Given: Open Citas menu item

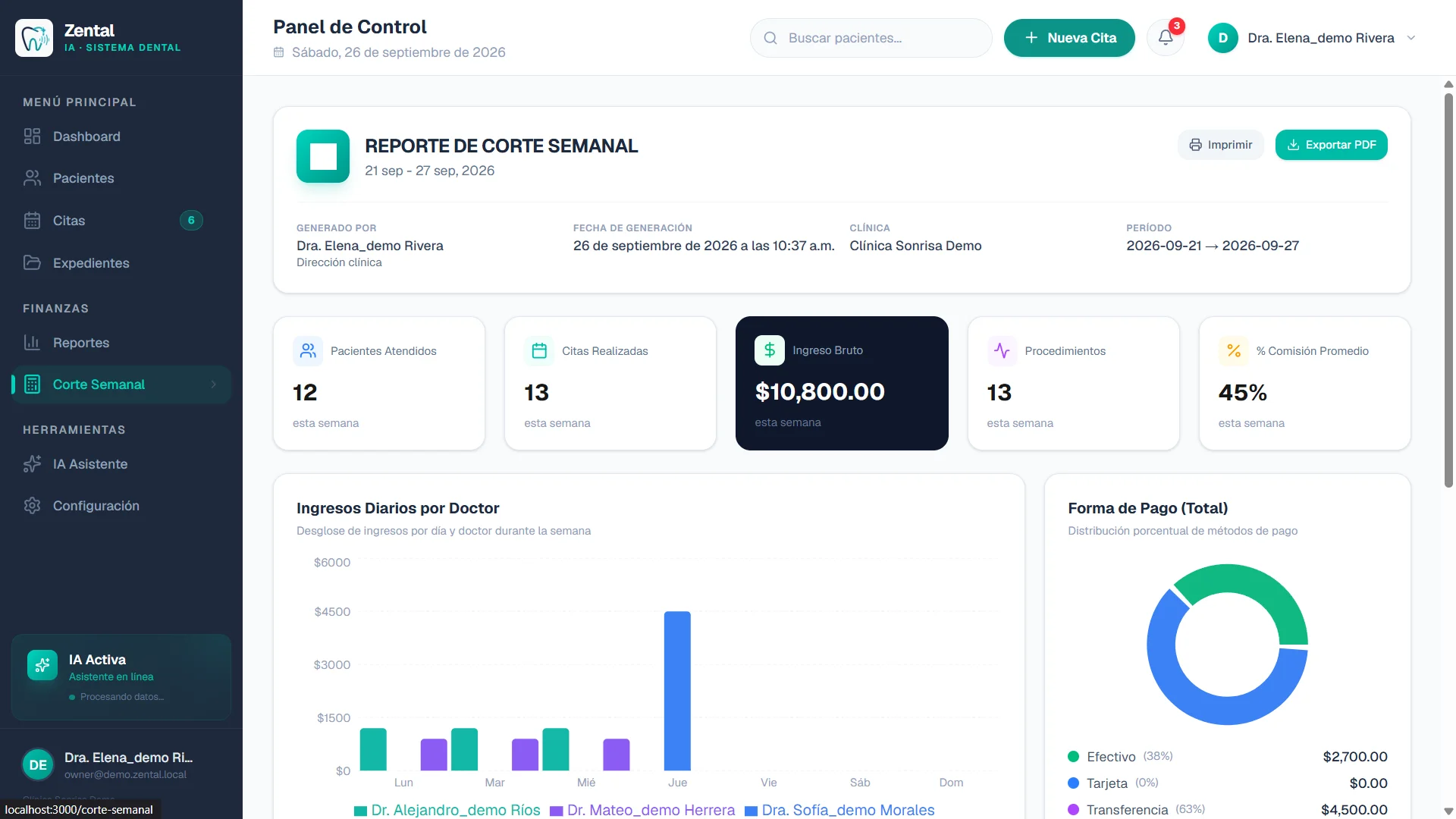Looking at the screenshot, I should 121,221.
